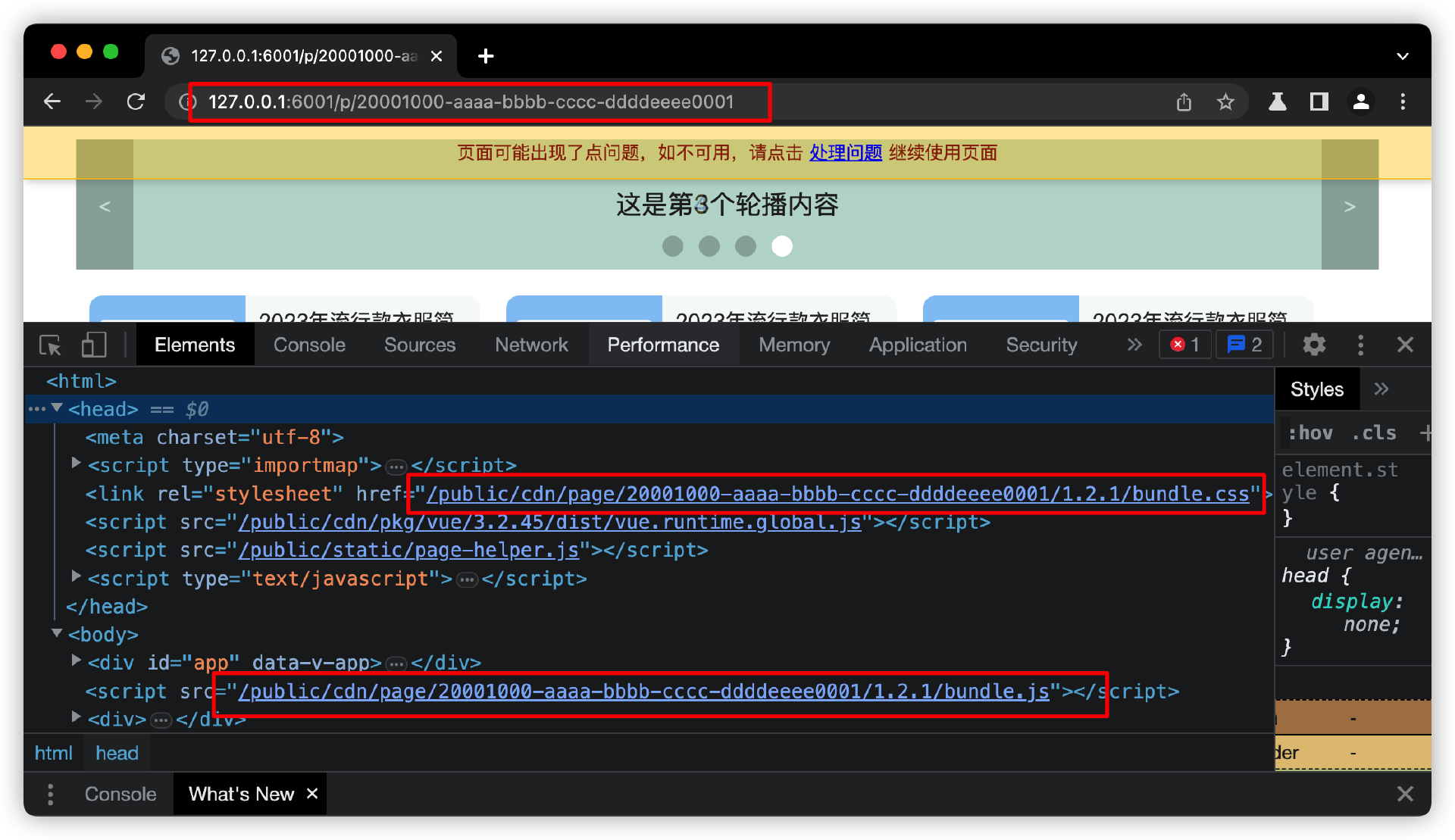Bookmark this page with star icon
The width and height of the screenshot is (1455, 840).
click(x=1225, y=101)
